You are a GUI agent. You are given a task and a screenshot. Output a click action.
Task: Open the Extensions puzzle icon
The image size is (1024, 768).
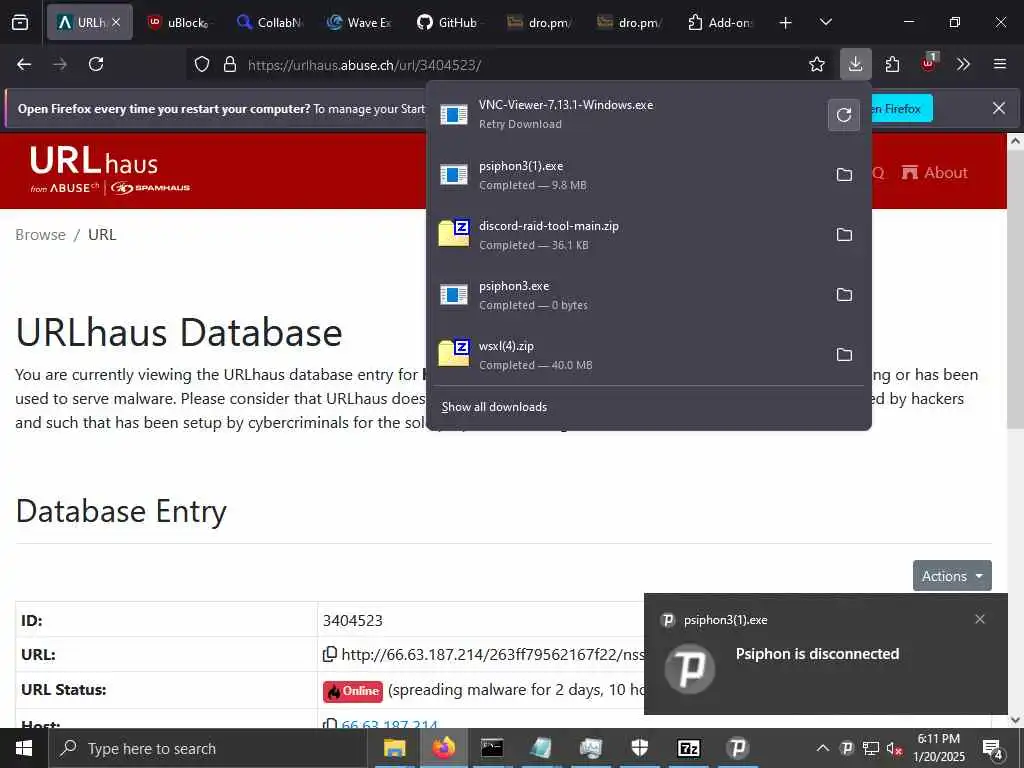[892, 64]
